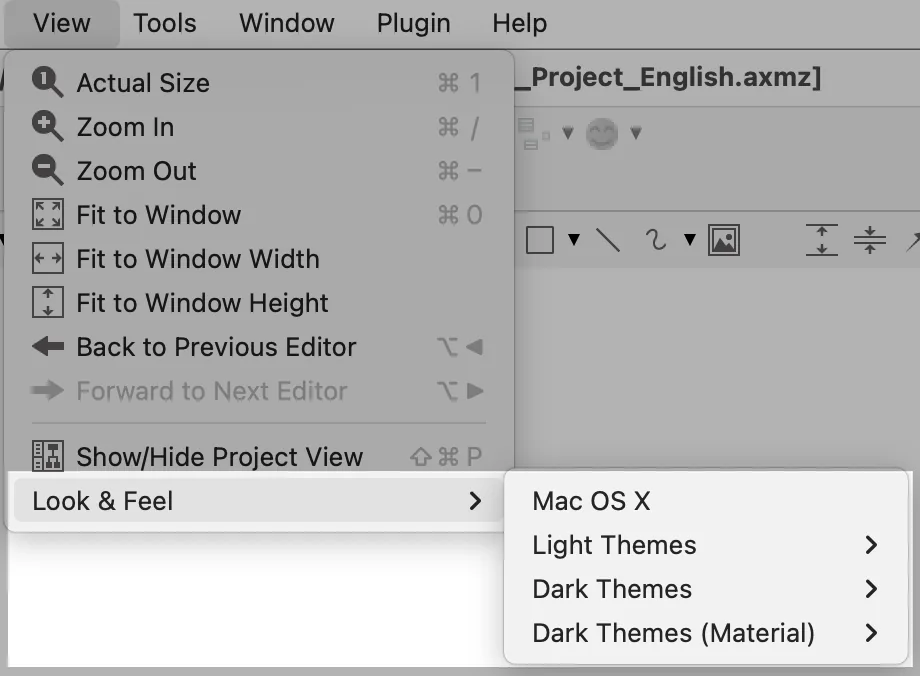Click the image insert toolbar icon
The height and width of the screenshot is (676, 920).
click(x=723, y=240)
